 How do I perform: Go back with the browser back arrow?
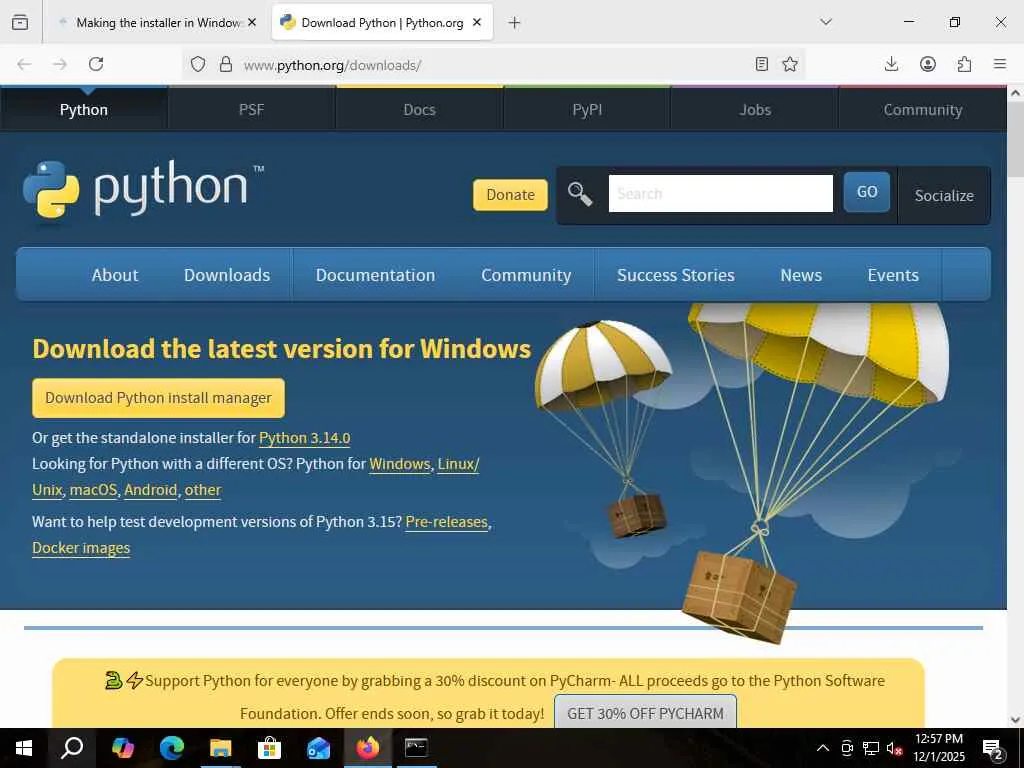(24, 64)
